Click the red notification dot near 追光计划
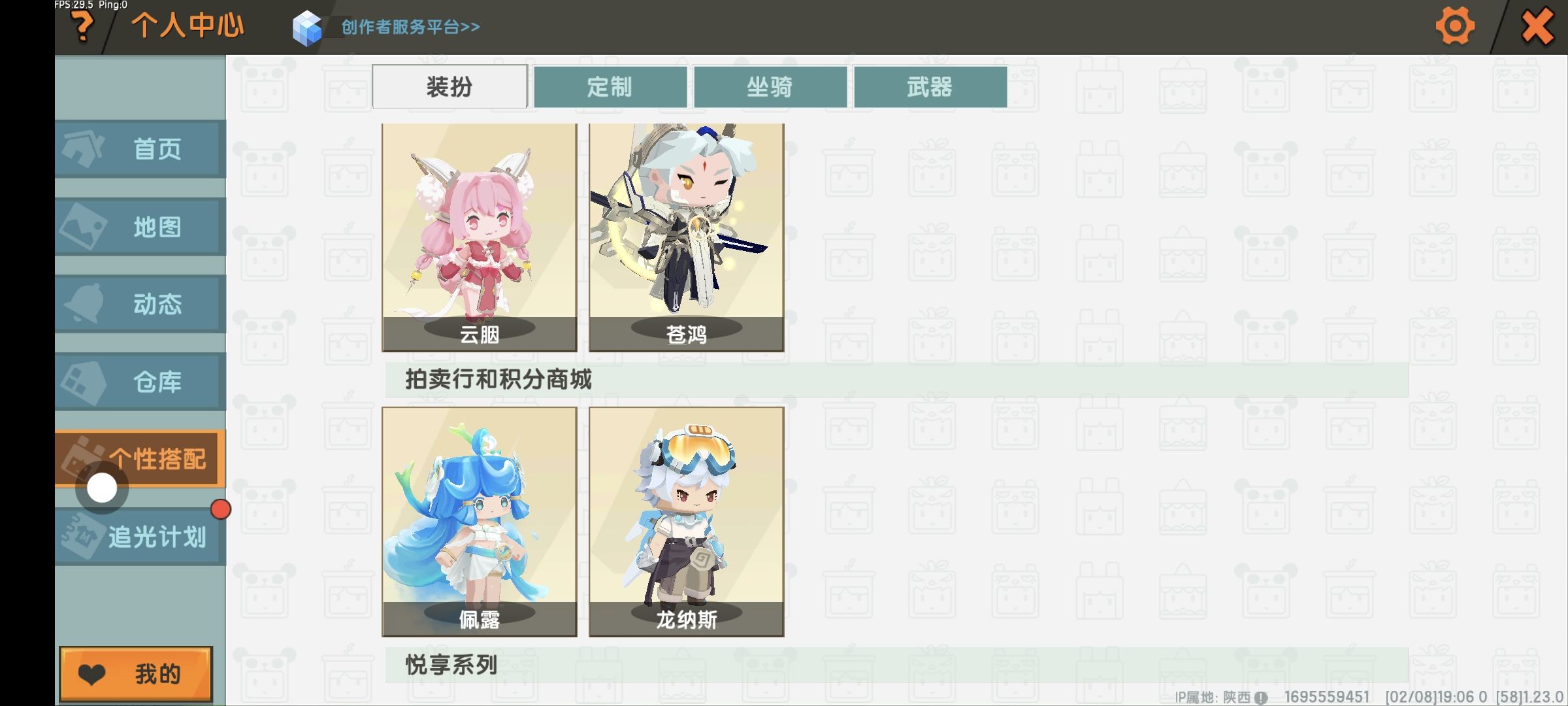The height and width of the screenshot is (706, 1568). pos(221,509)
